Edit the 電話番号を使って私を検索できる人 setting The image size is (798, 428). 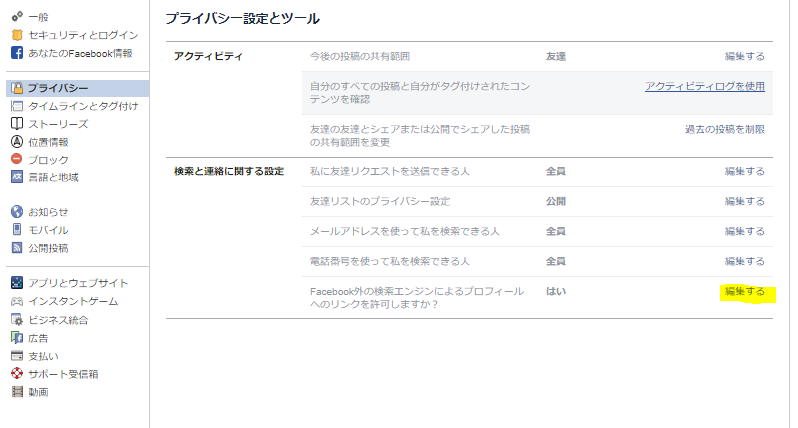click(x=745, y=262)
